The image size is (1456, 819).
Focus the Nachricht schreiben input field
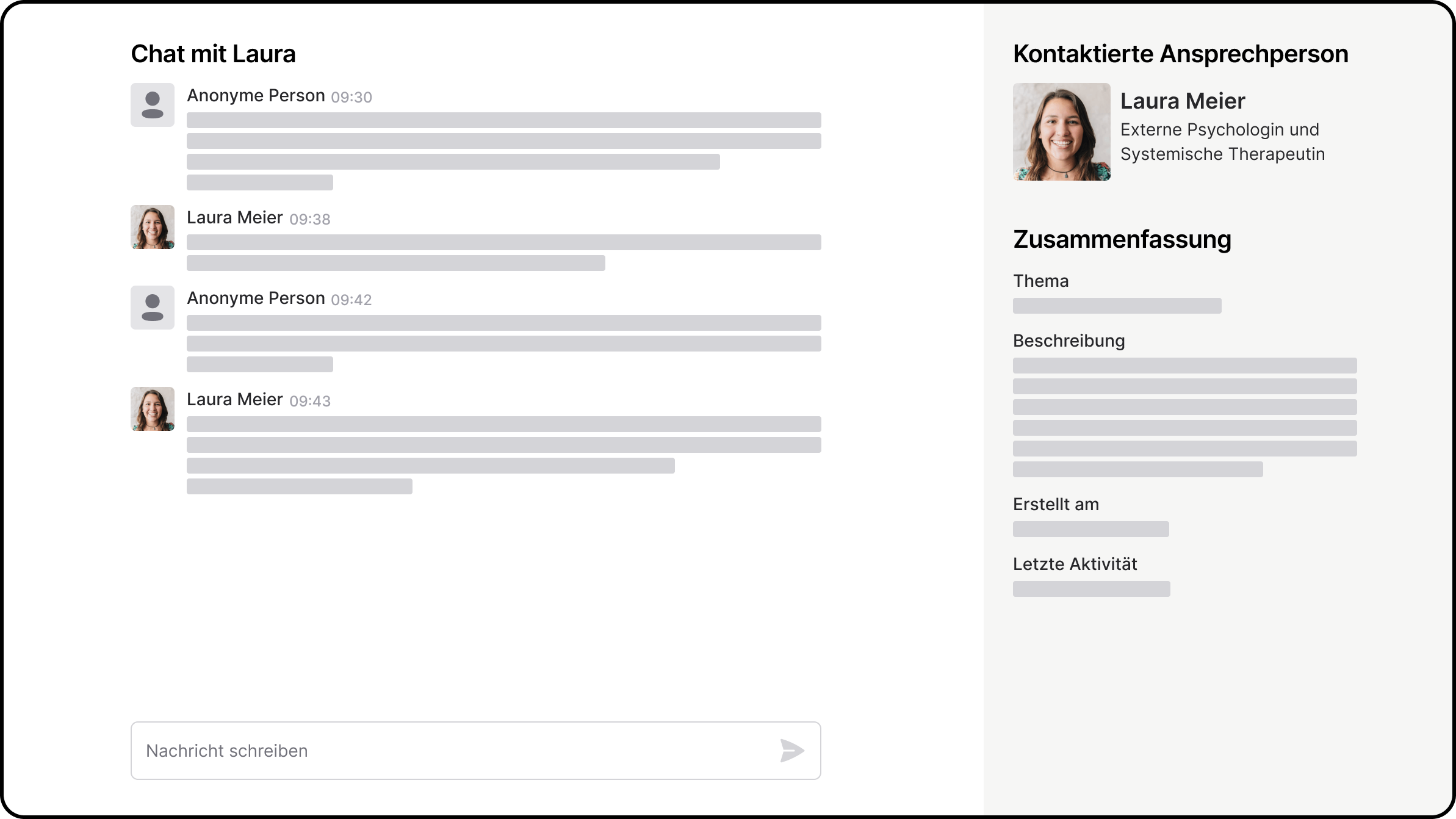point(452,751)
